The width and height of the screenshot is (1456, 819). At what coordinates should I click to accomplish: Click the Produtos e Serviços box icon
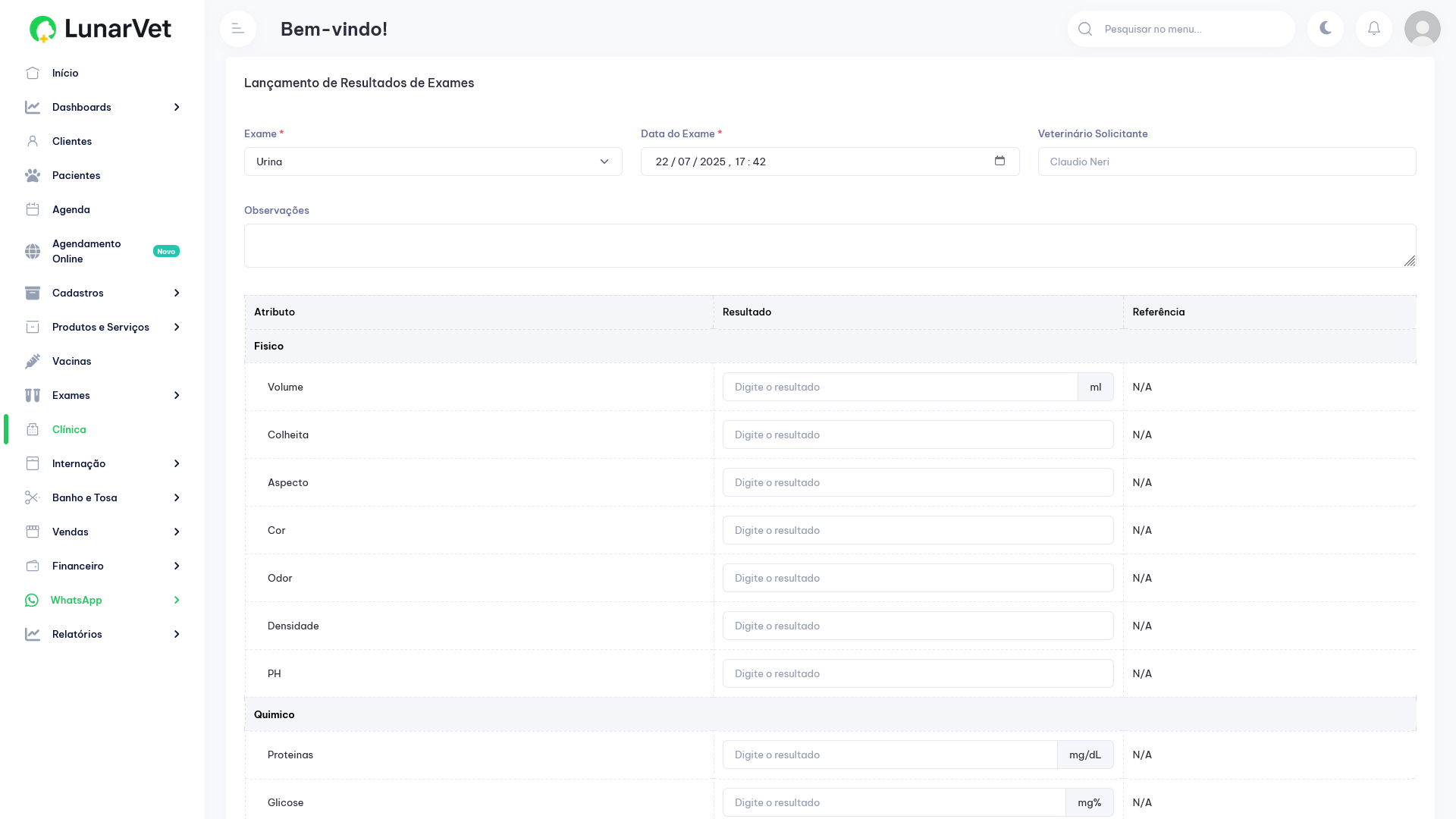pyautogui.click(x=33, y=327)
